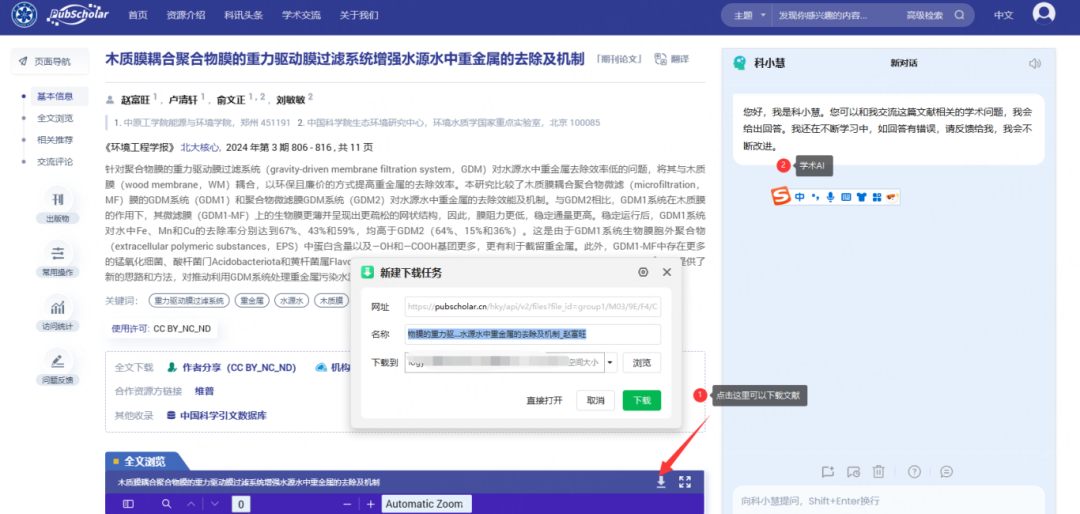This screenshot has height=514, width=1080.
Task: Start a new chat with plus bubble icon
Action: [x=828, y=472]
